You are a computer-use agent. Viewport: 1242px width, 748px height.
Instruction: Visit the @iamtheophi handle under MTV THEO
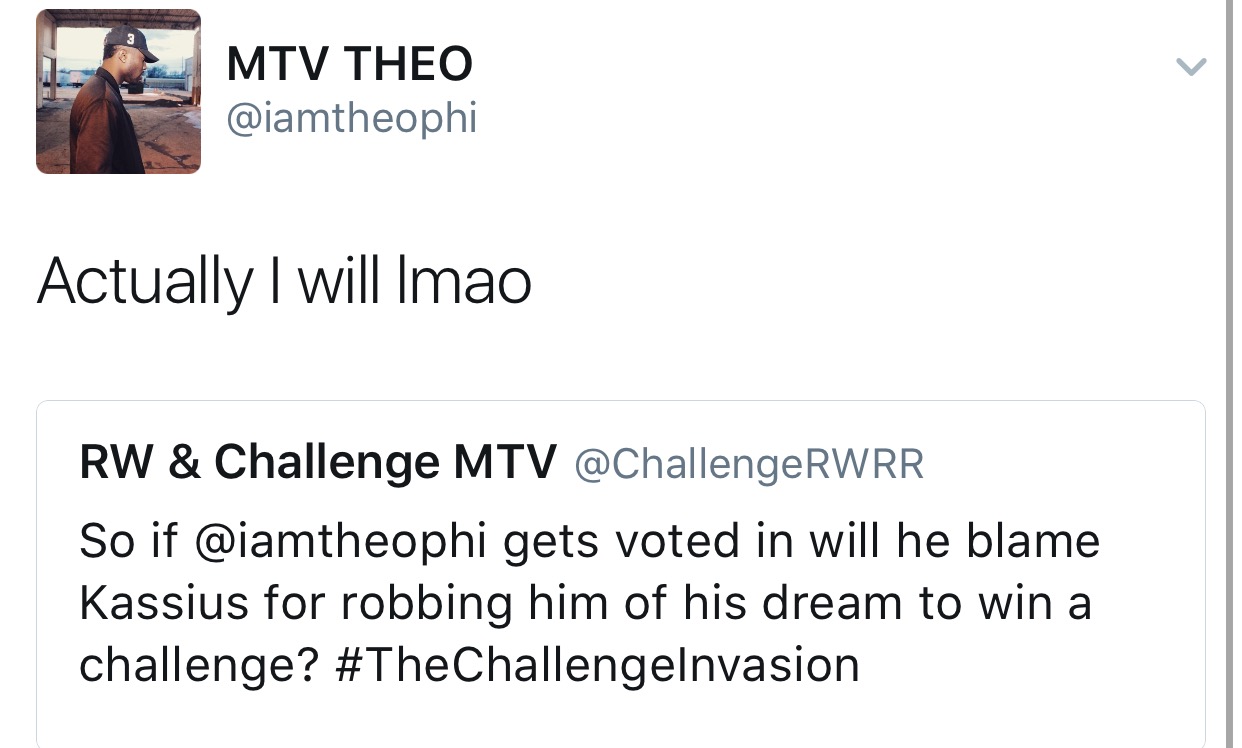coord(352,120)
